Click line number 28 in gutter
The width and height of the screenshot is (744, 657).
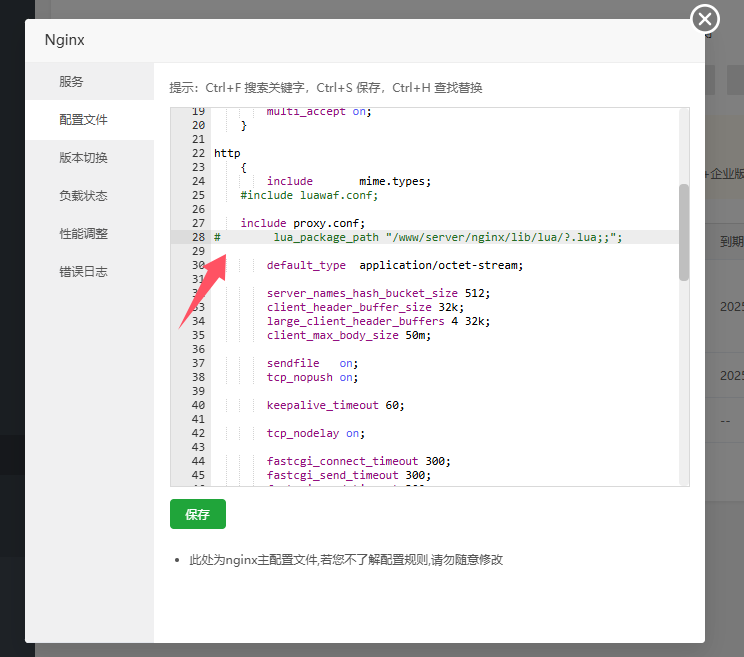pyautogui.click(x=198, y=237)
